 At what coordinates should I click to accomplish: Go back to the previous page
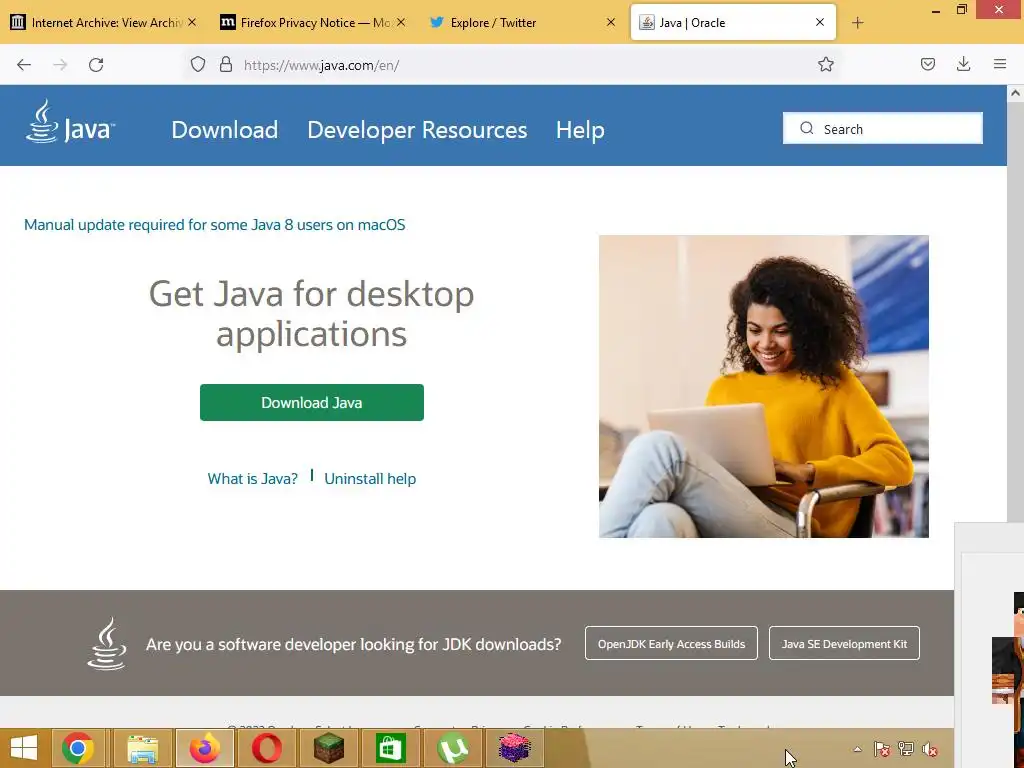[24, 65]
